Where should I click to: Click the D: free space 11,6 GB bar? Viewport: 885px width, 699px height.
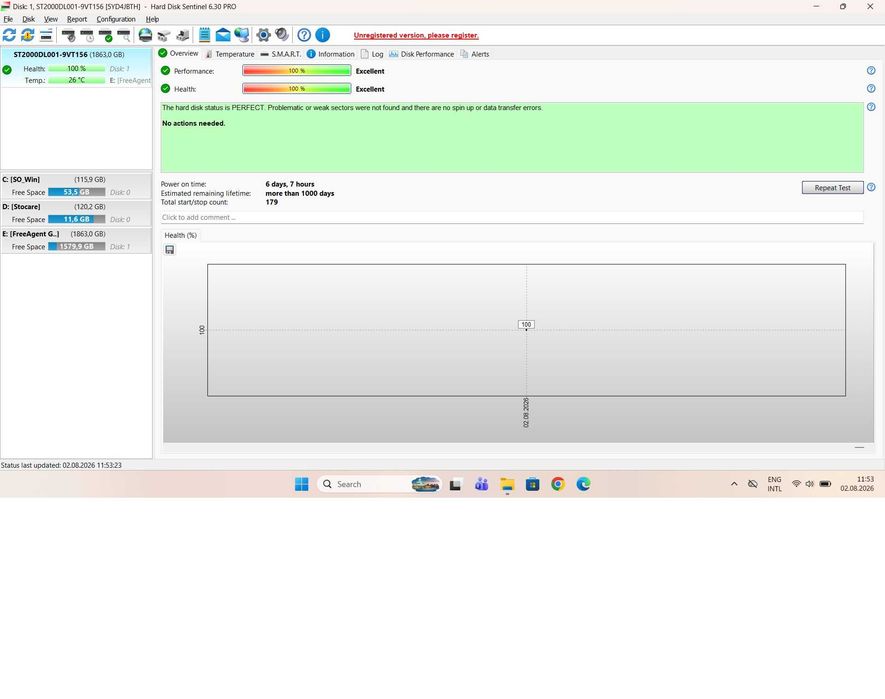pos(77,219)
